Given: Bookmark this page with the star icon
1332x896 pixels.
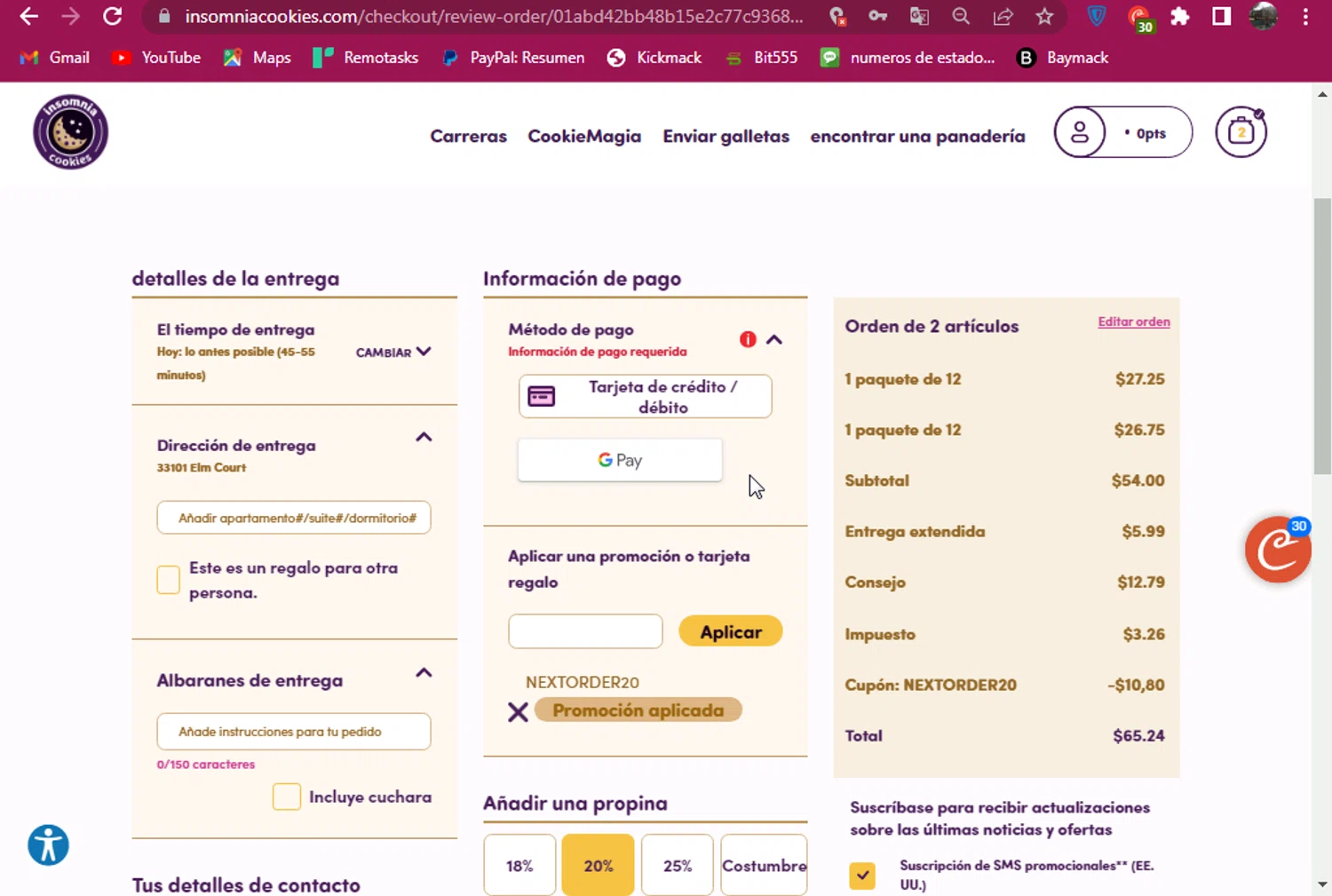Looking at the screenshot, I should click(x=1044, y=17).
